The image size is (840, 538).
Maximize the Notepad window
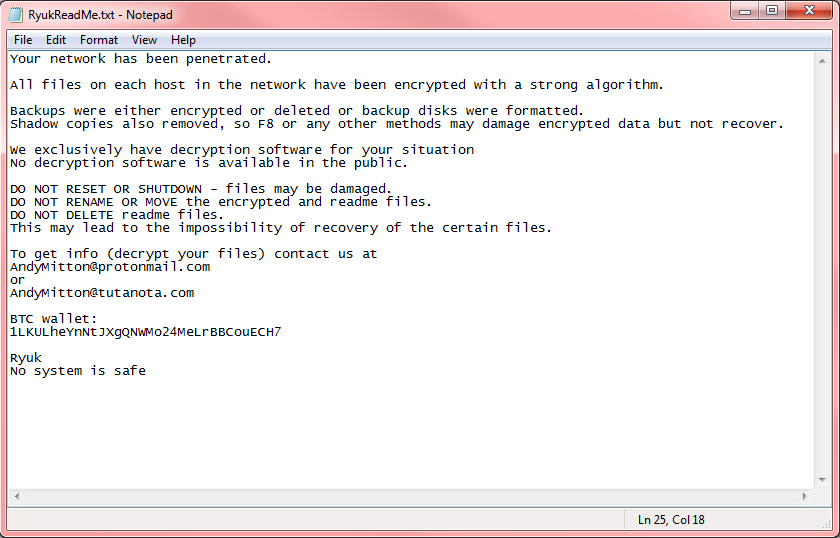pos(772,11)
